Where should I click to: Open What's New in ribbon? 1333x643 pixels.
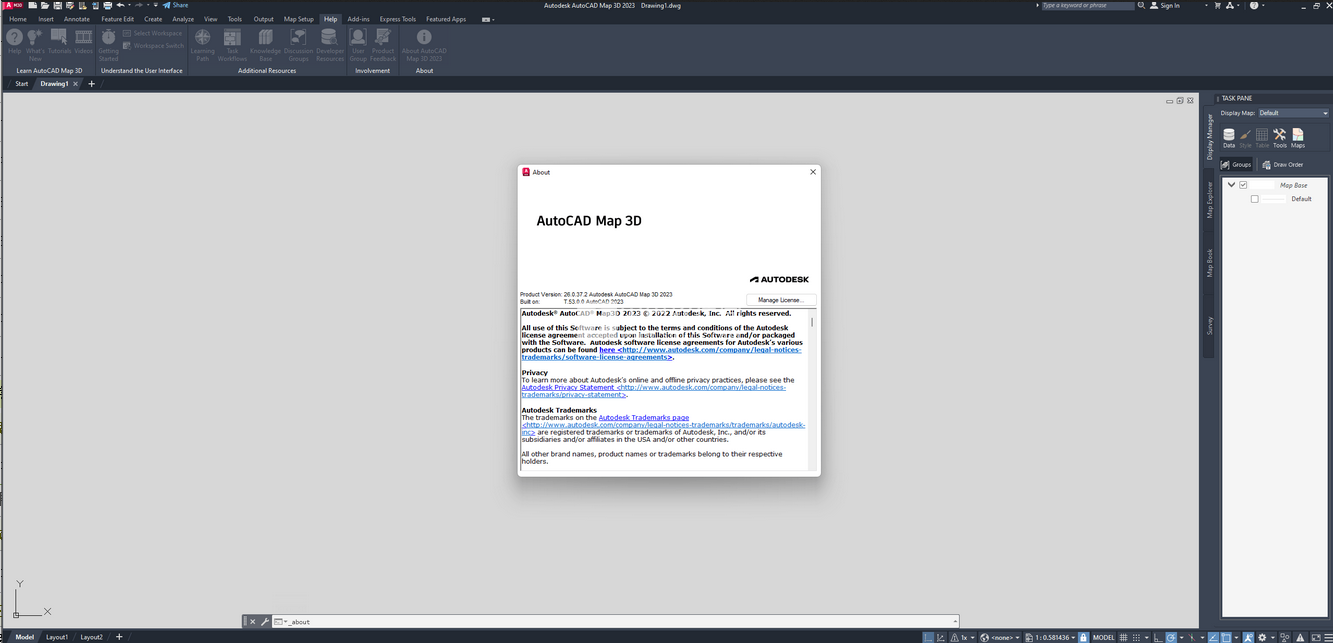click(35, 44)
